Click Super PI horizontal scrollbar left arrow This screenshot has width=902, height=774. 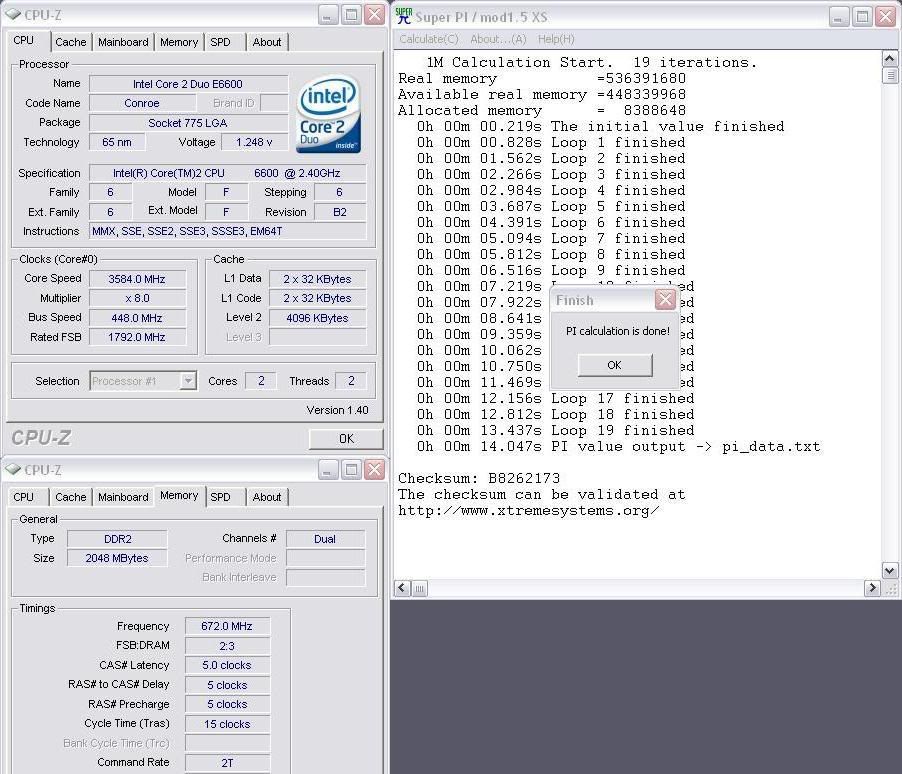pos(402,588)
